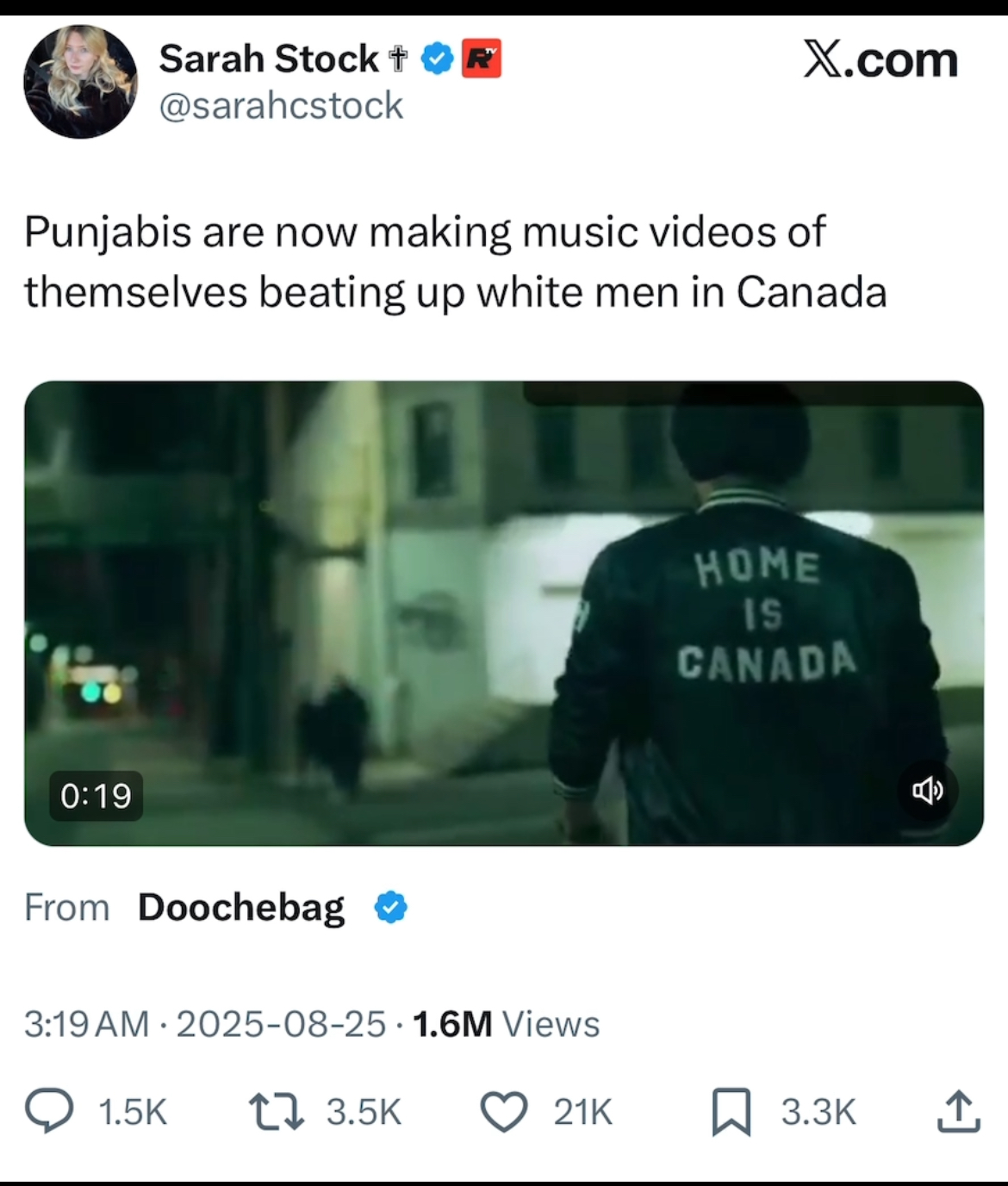Click the 21K likes count
Viewport: 1008px width, 1186px height.
(x=582, y=1112)
